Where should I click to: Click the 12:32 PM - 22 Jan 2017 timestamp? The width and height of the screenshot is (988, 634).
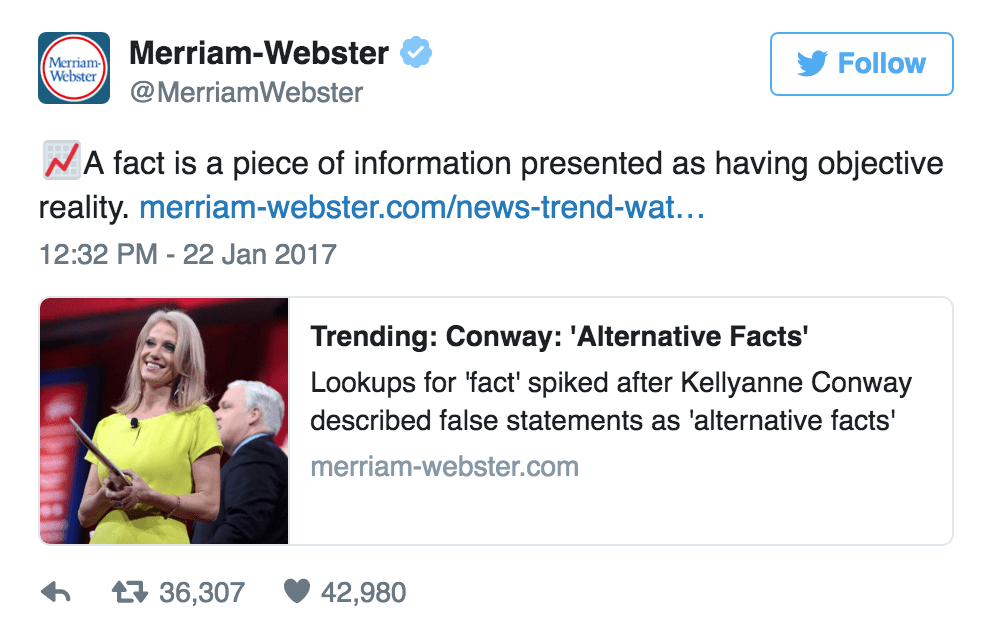click(x=188, y=254)
